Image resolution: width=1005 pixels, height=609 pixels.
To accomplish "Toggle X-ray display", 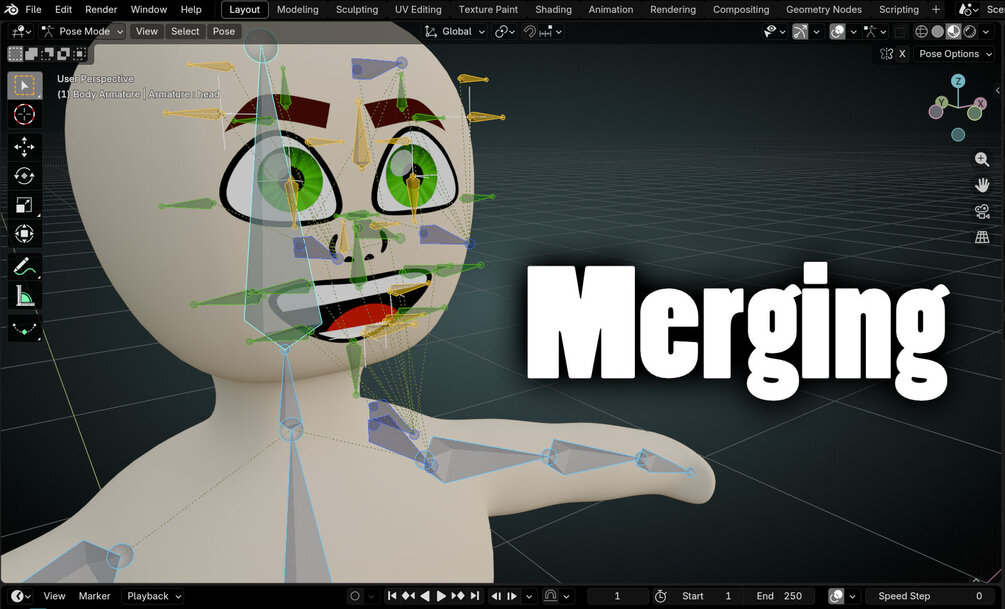I will [900, 31].
